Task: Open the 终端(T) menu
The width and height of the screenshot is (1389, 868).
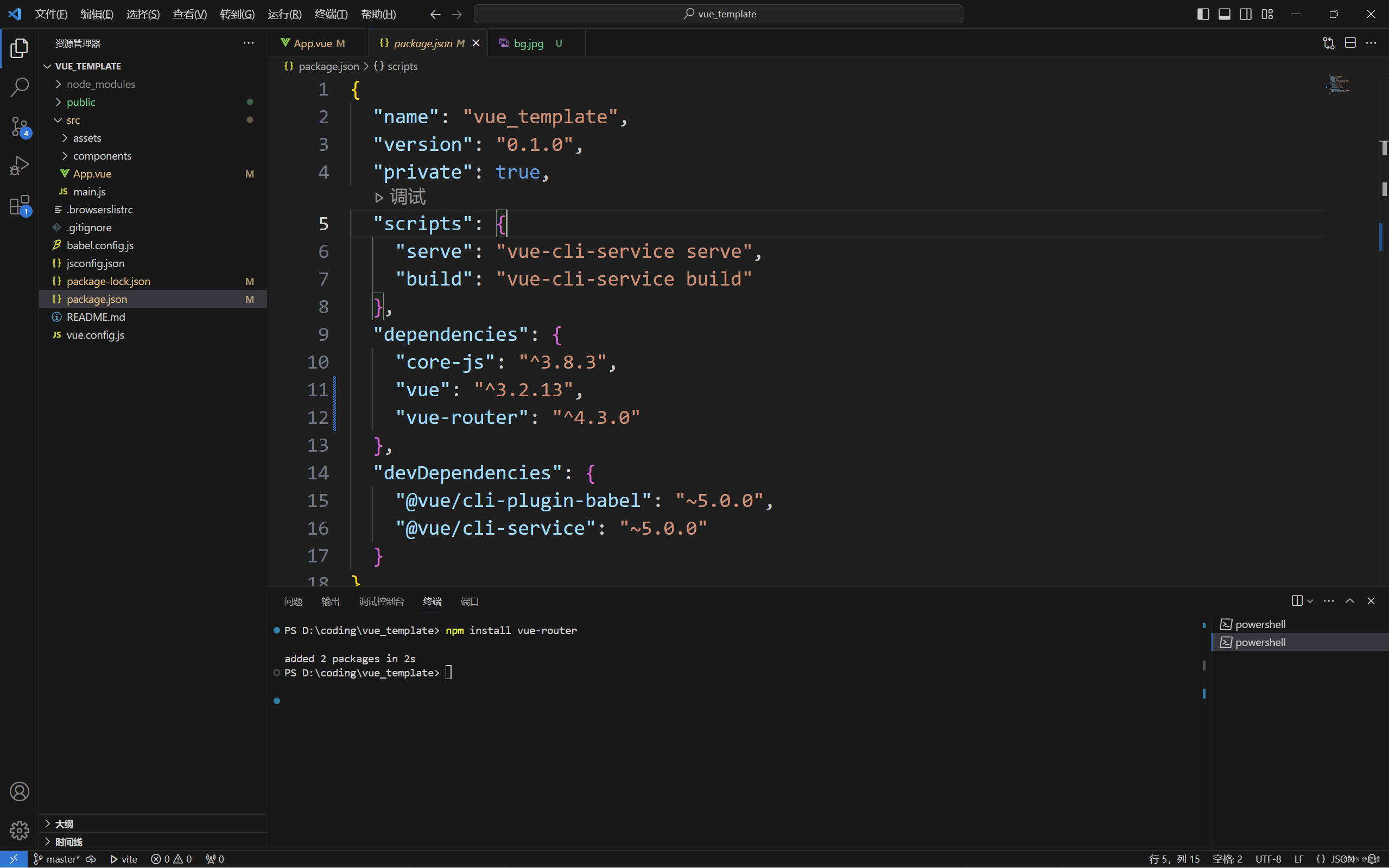Action: pyautogui.click(x=331, y=14)
